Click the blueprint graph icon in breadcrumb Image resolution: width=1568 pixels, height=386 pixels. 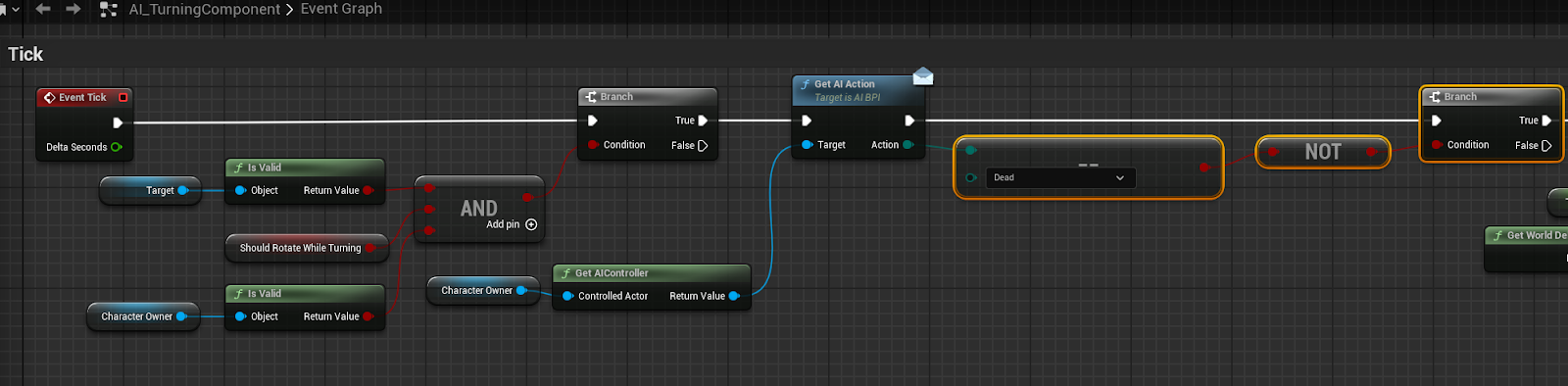pos(109,9)
